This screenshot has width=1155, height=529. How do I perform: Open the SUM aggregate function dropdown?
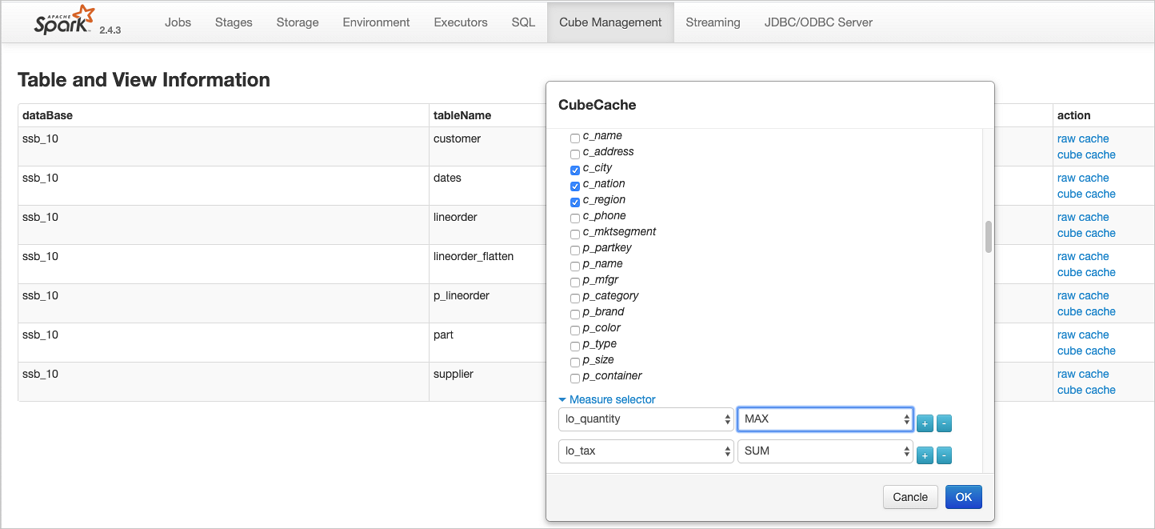tap(825, 452)
